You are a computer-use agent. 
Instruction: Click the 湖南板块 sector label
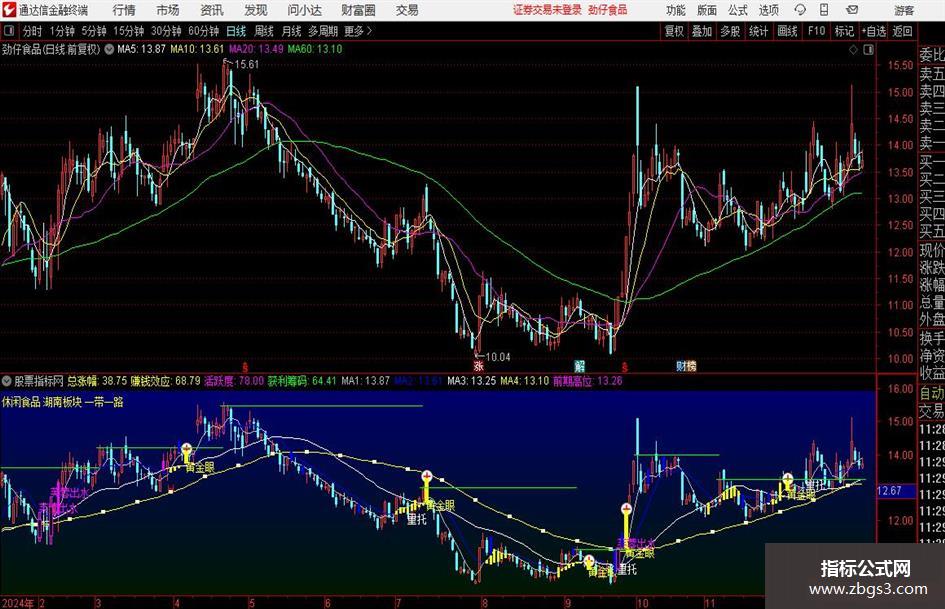(x=63, y=402)
